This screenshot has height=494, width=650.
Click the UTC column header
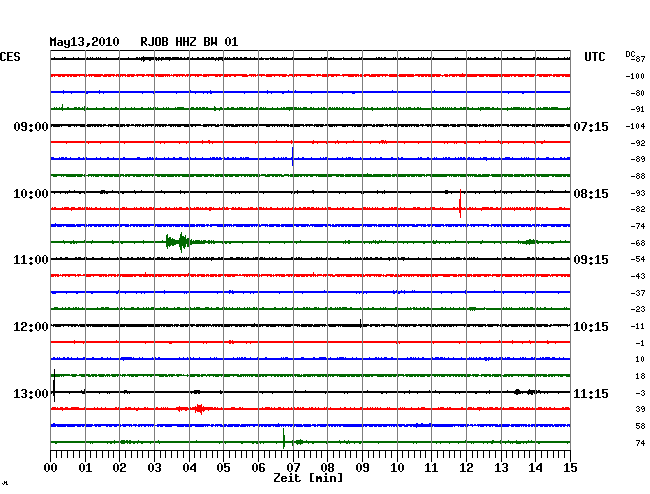[594, 57]
